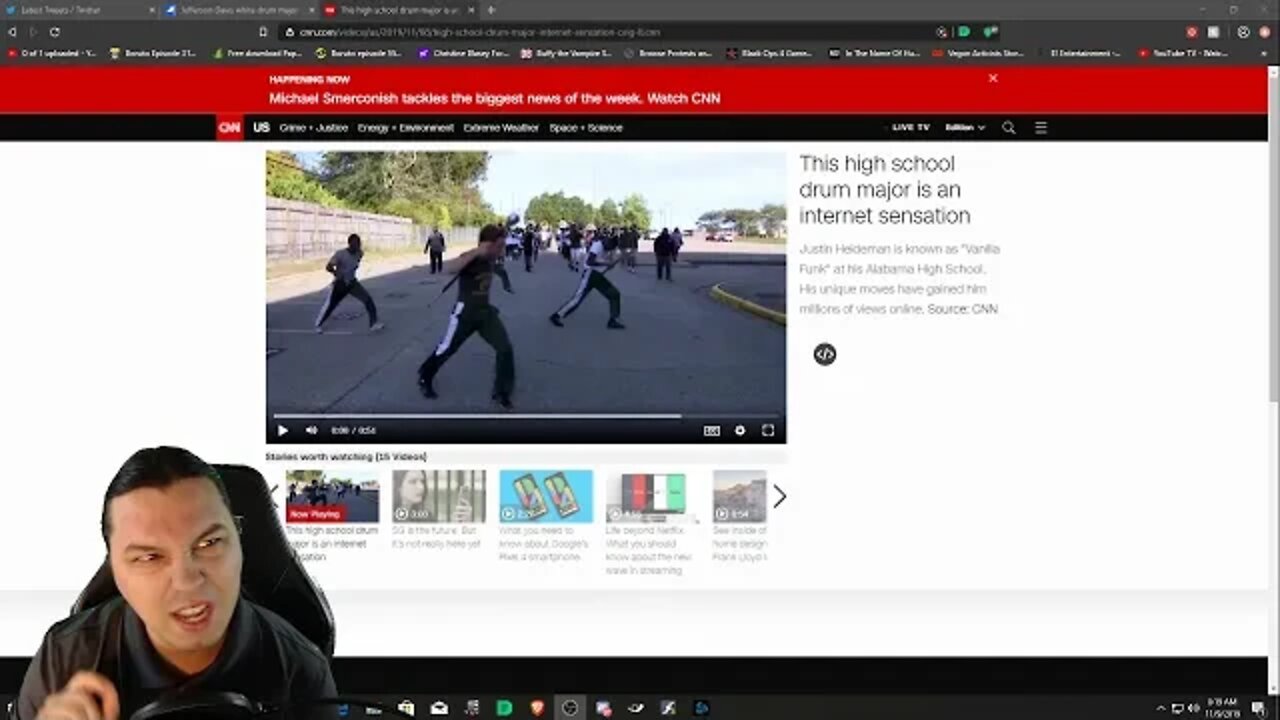Open the system volume tray icon
1280x720 pixels.
[x=1193, y=708]
